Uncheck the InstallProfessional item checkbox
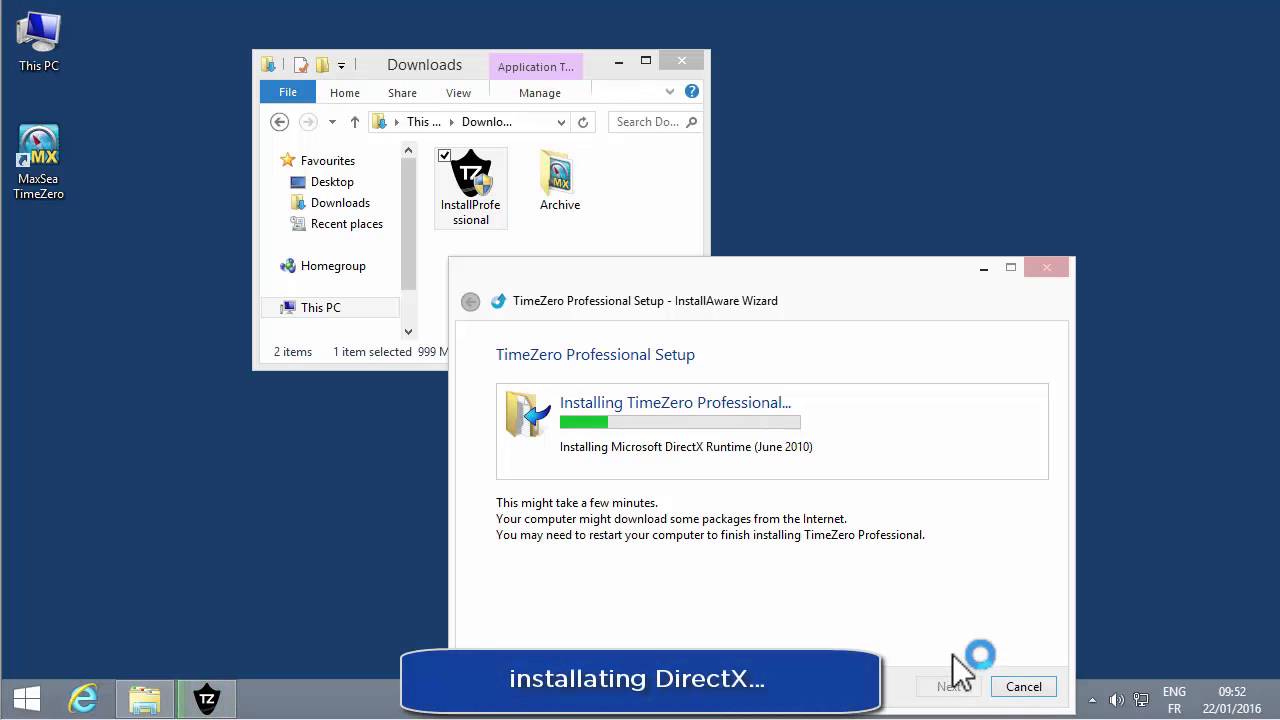The width and height of the screenshot is (1280, 720). pos(444,155)
